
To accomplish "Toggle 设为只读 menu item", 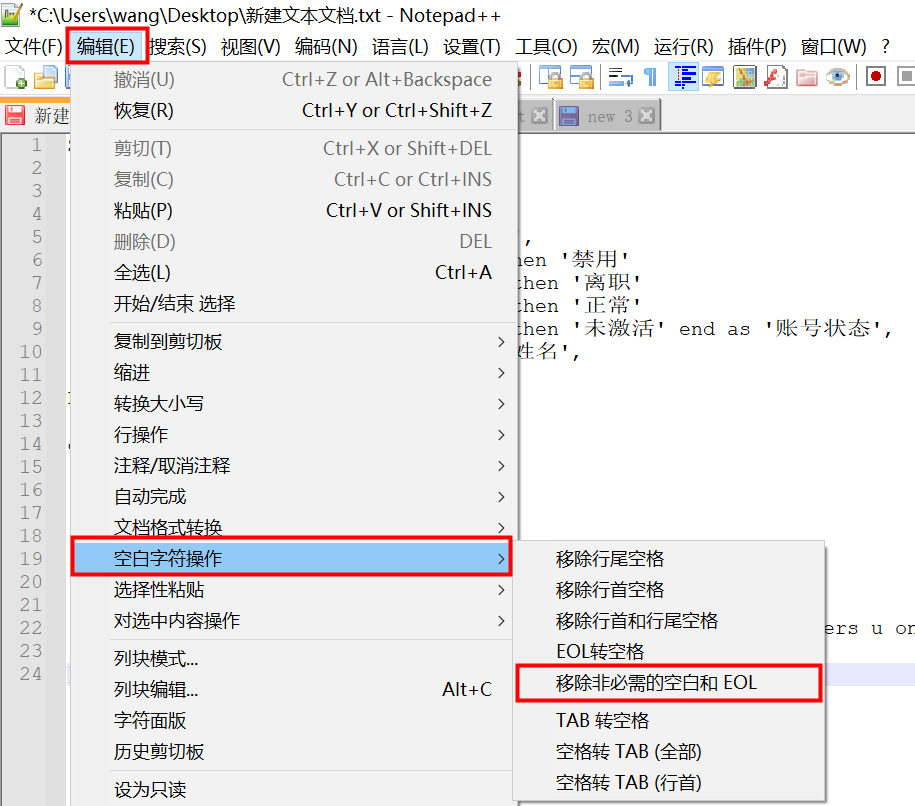I will pyautogui.click(x=294, y=790).
